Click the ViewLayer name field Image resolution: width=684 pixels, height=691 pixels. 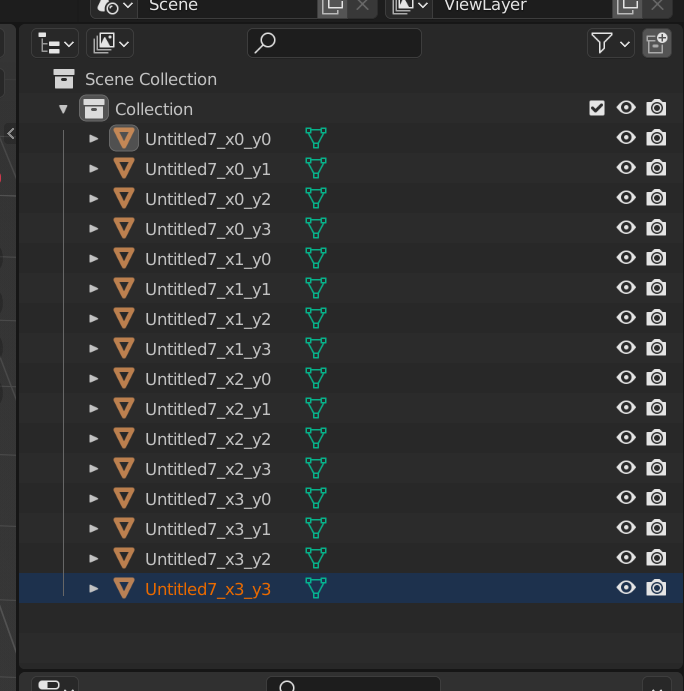coord(522,7)
